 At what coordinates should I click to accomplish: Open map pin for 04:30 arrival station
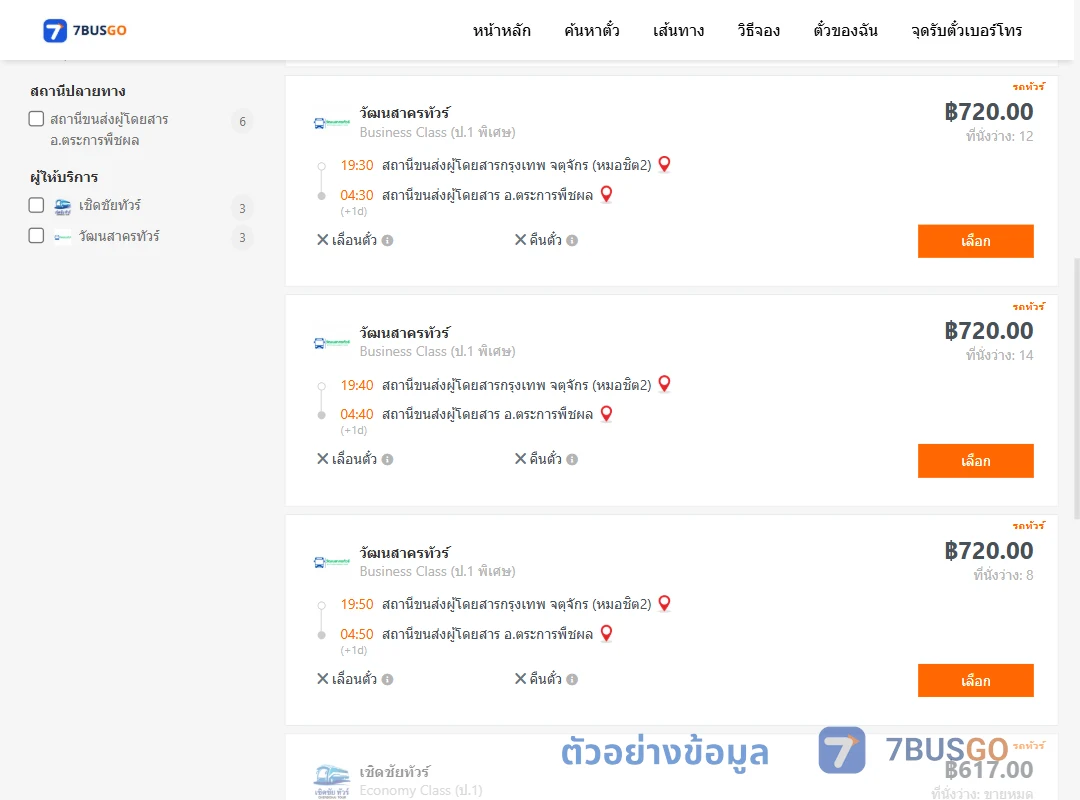[606, 194]
